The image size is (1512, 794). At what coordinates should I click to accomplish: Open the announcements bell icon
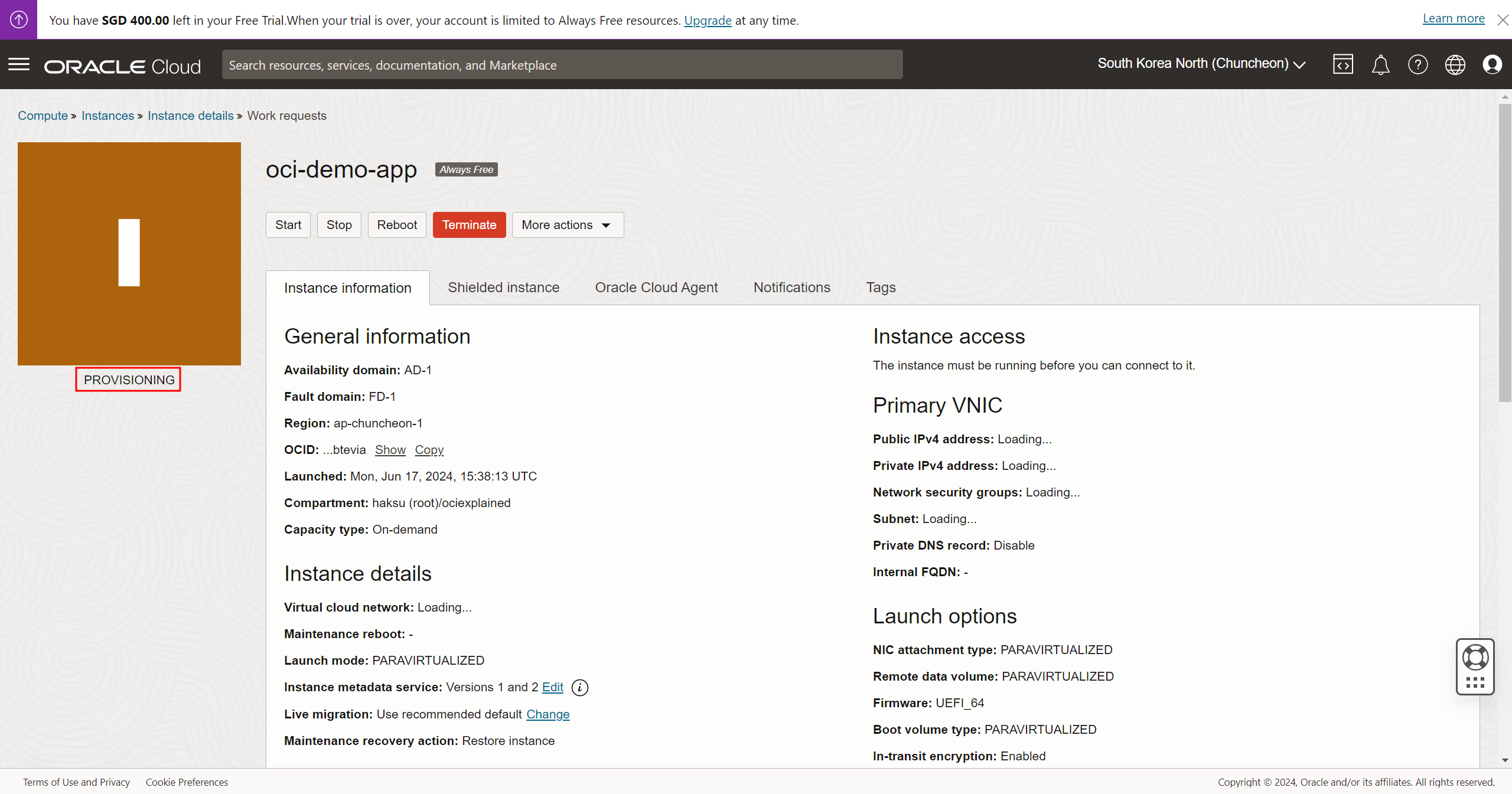1380,64
